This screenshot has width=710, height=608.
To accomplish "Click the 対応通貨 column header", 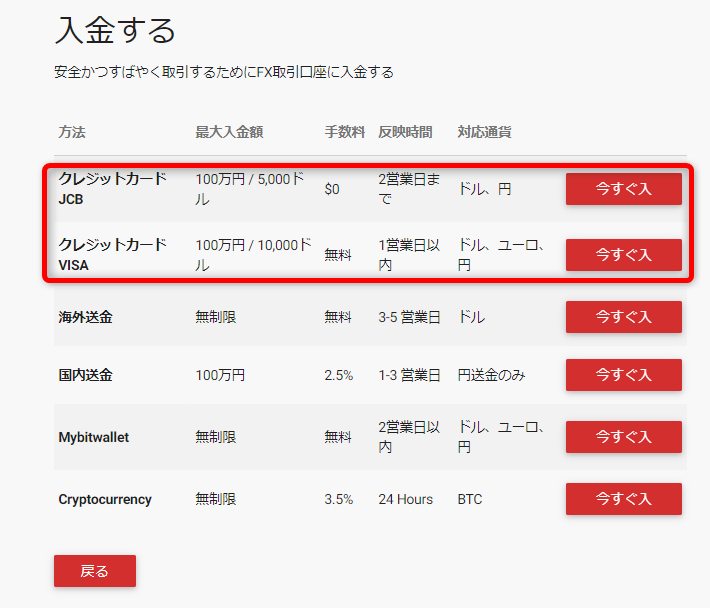I will (x=484, y=133).
